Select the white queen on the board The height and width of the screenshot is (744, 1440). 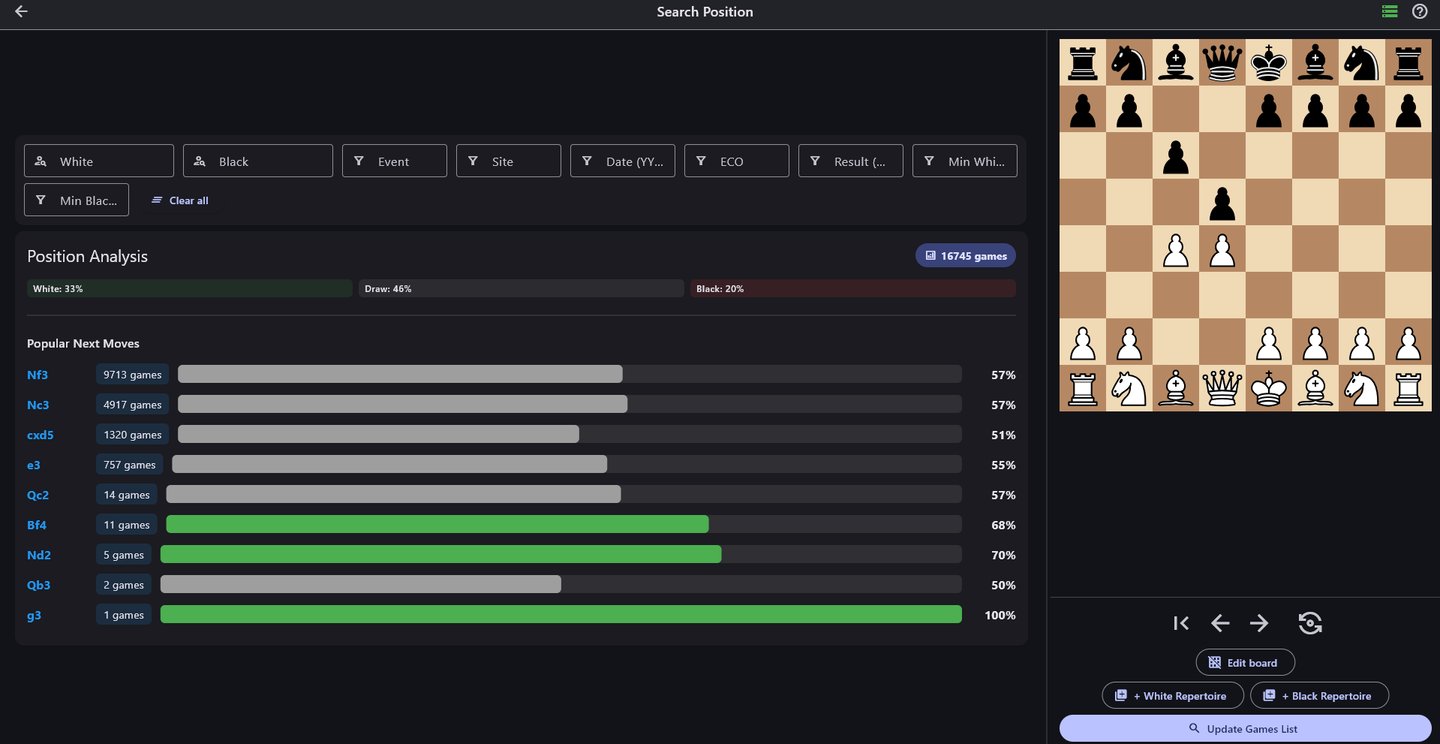click(x=1222, y=387)
